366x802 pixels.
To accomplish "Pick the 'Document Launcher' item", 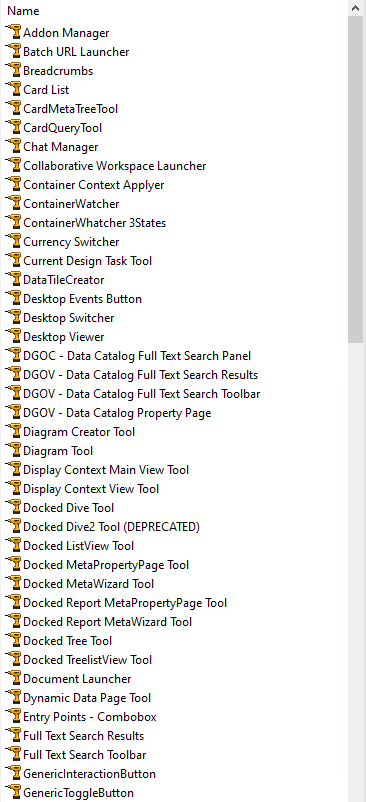I will pos(77,679).
